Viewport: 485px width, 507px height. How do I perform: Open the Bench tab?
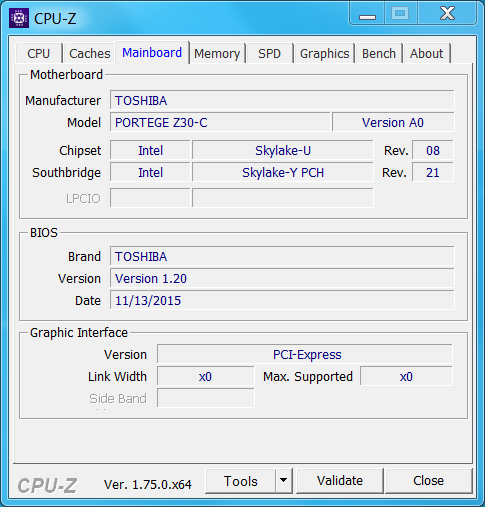[x=379, y=53]
